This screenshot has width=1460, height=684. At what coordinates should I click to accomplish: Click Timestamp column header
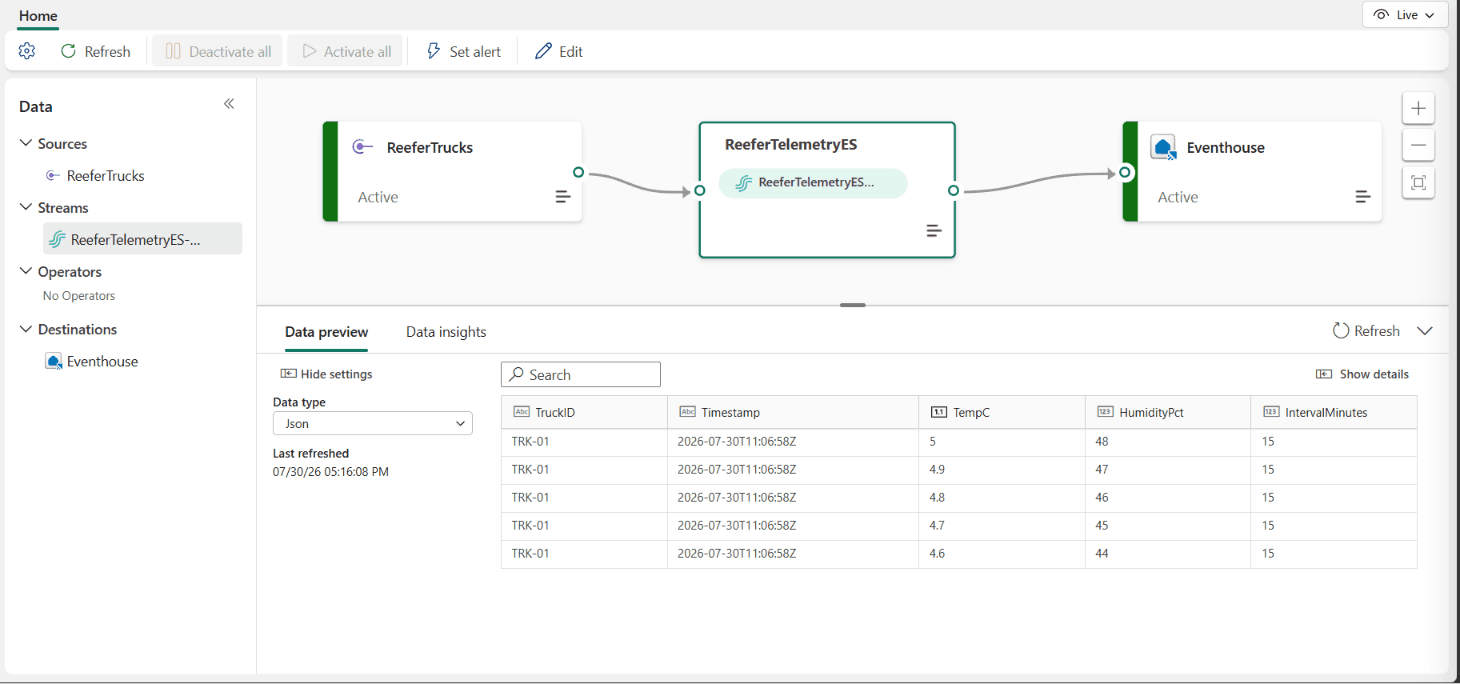793,412
